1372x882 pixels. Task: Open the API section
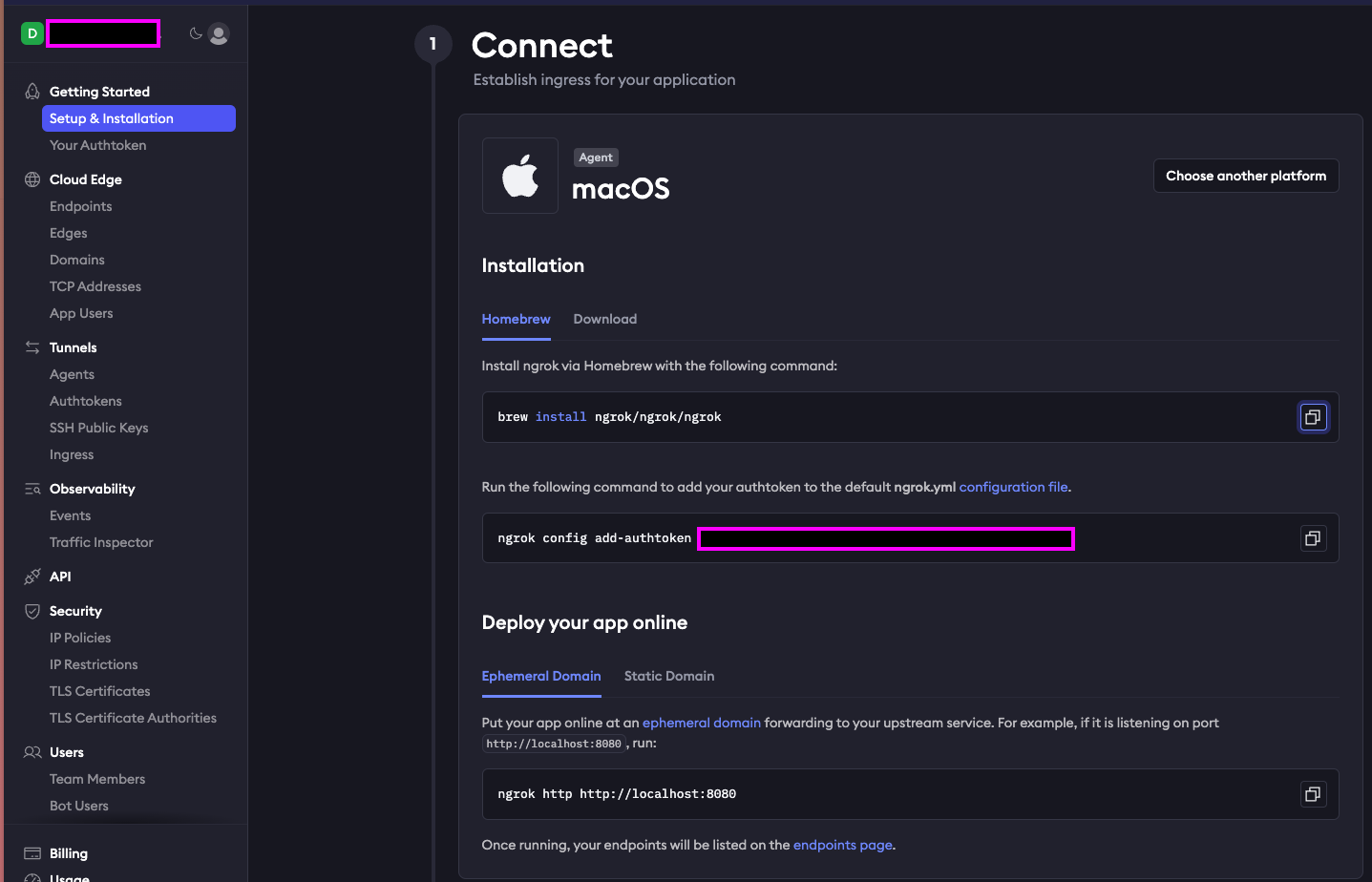click(60, 577)
